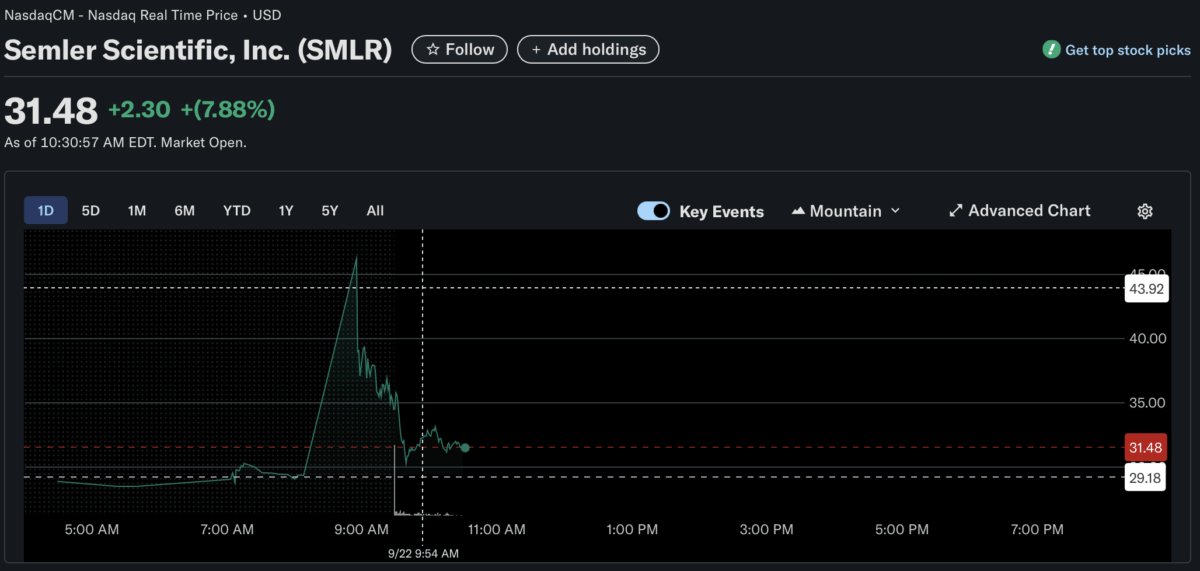The width and height of the screenshot is (1200, 571).
Task: Show the 5Y price range
Action: pyautogui.click(x=330, y=210)
